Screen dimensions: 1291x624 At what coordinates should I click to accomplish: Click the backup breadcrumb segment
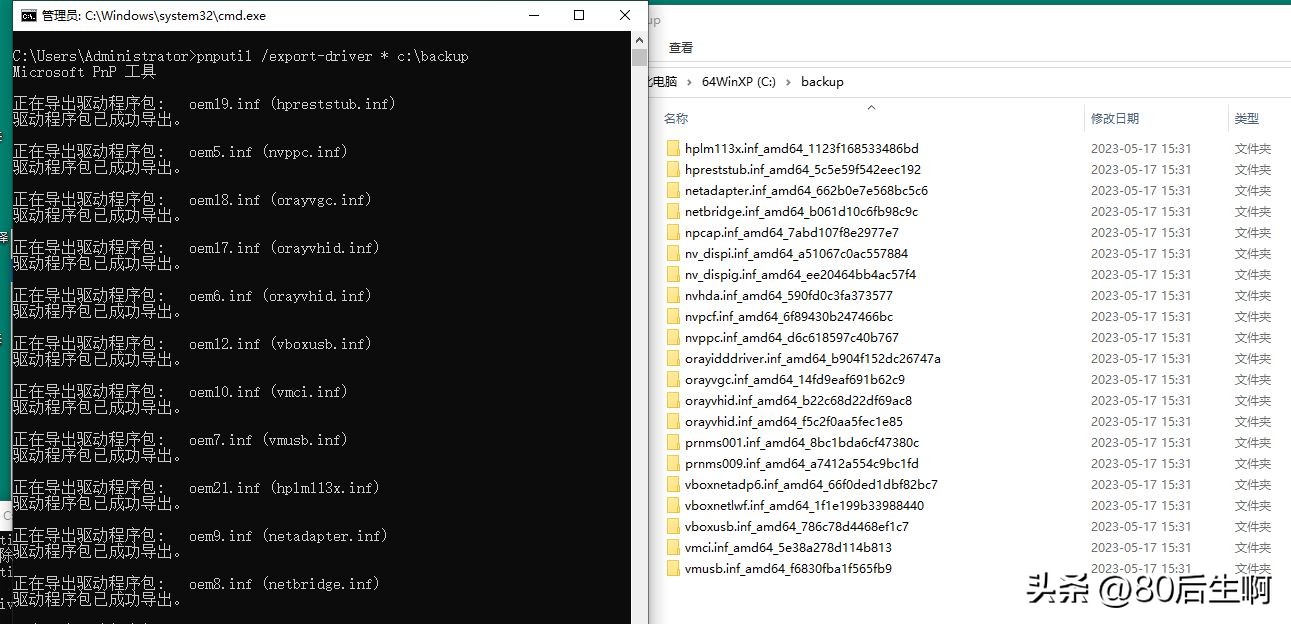coord(822,82)
